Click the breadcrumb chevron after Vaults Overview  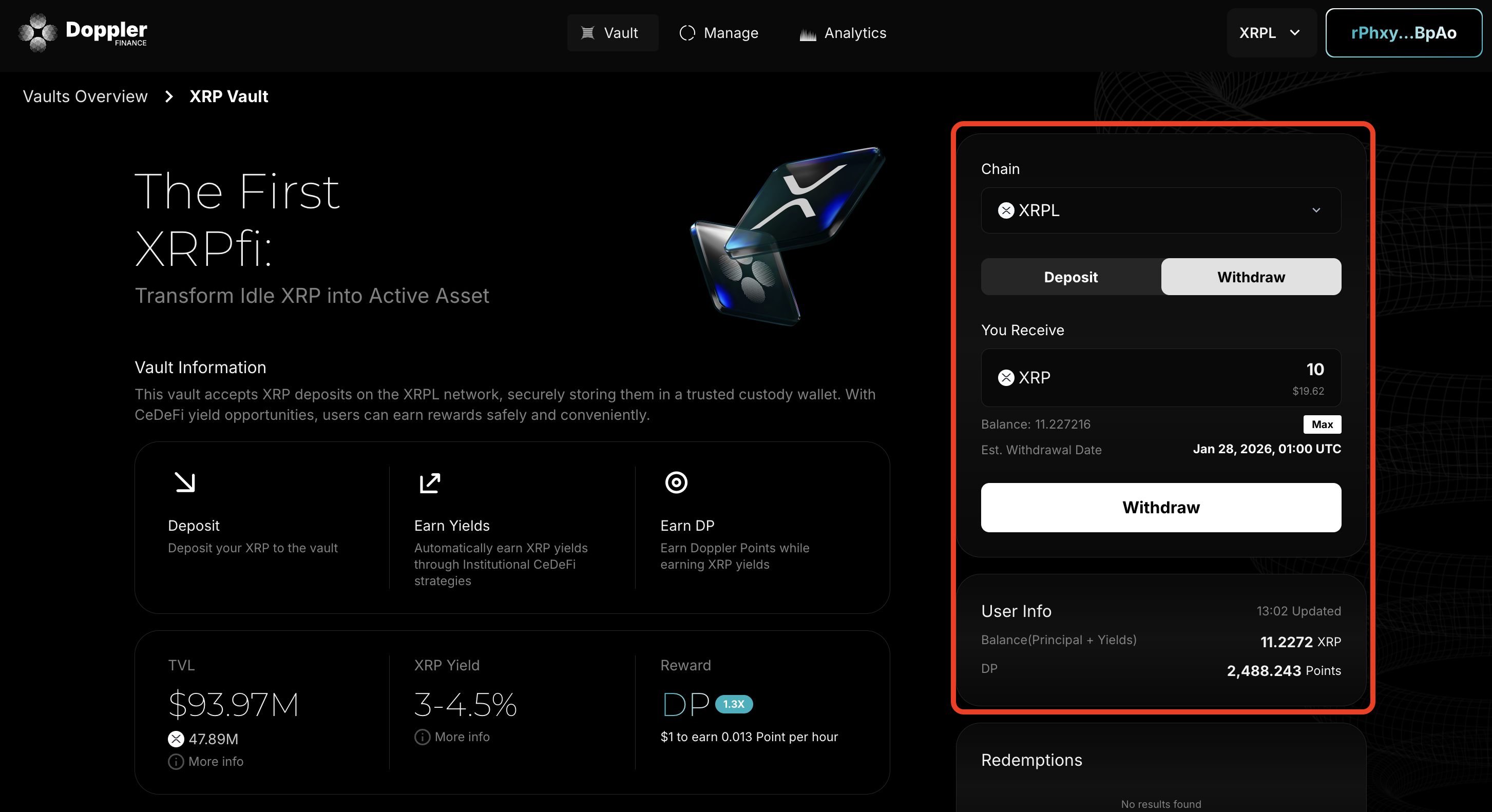tap(168, 96)
